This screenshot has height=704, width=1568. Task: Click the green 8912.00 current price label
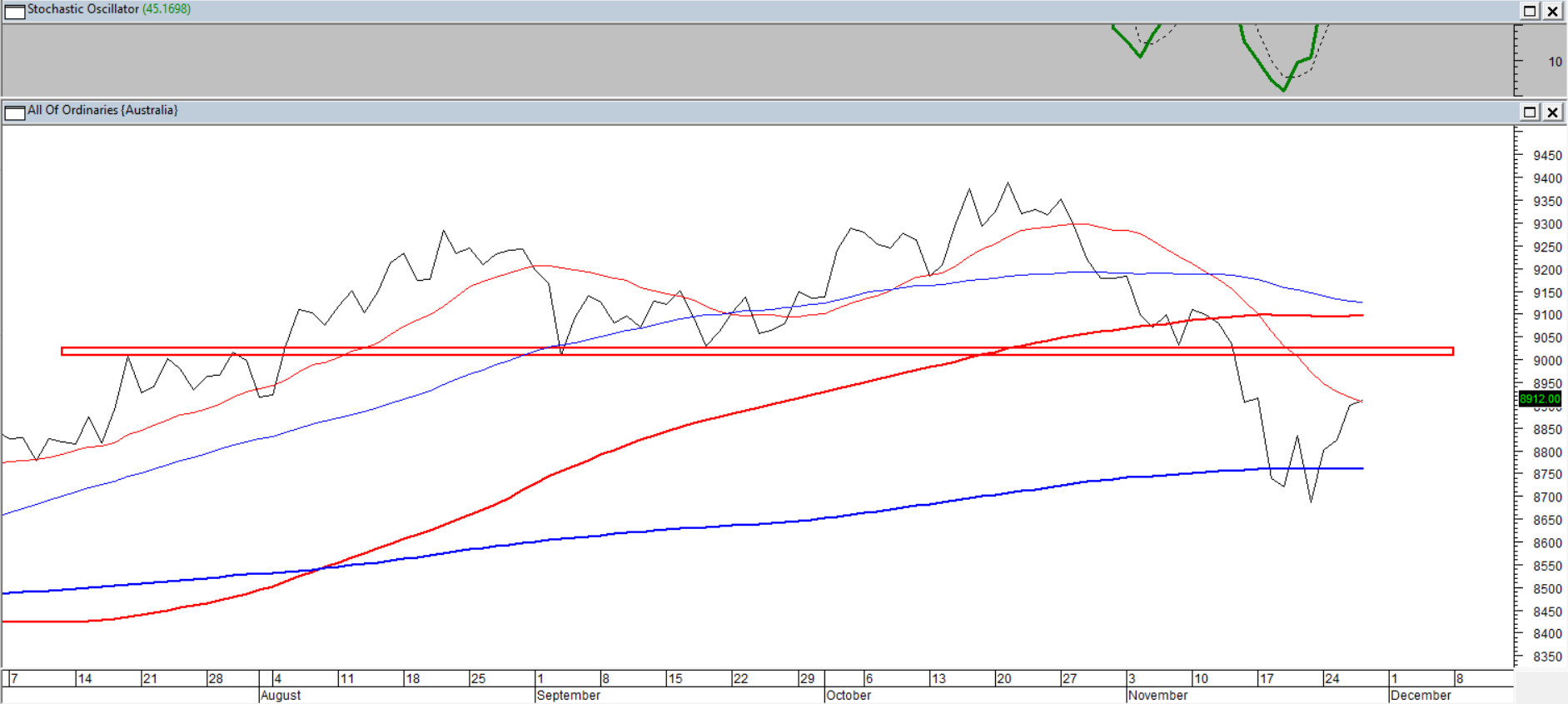[x=1539, y=399]
